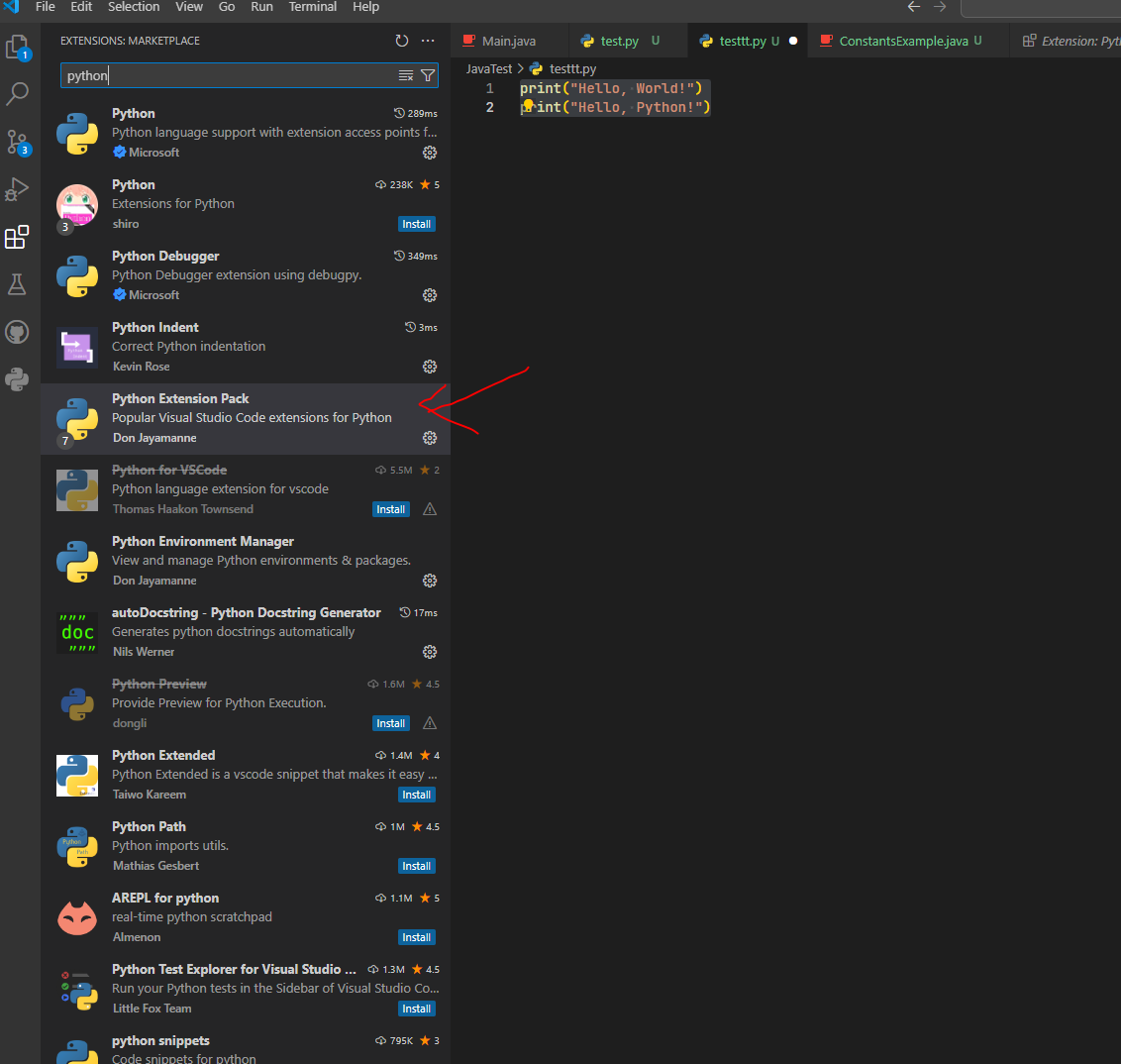Viewport: 1121px width, 1064px height.
Task: Manage Python Environment Manager gear
Action: coord(430,581)
